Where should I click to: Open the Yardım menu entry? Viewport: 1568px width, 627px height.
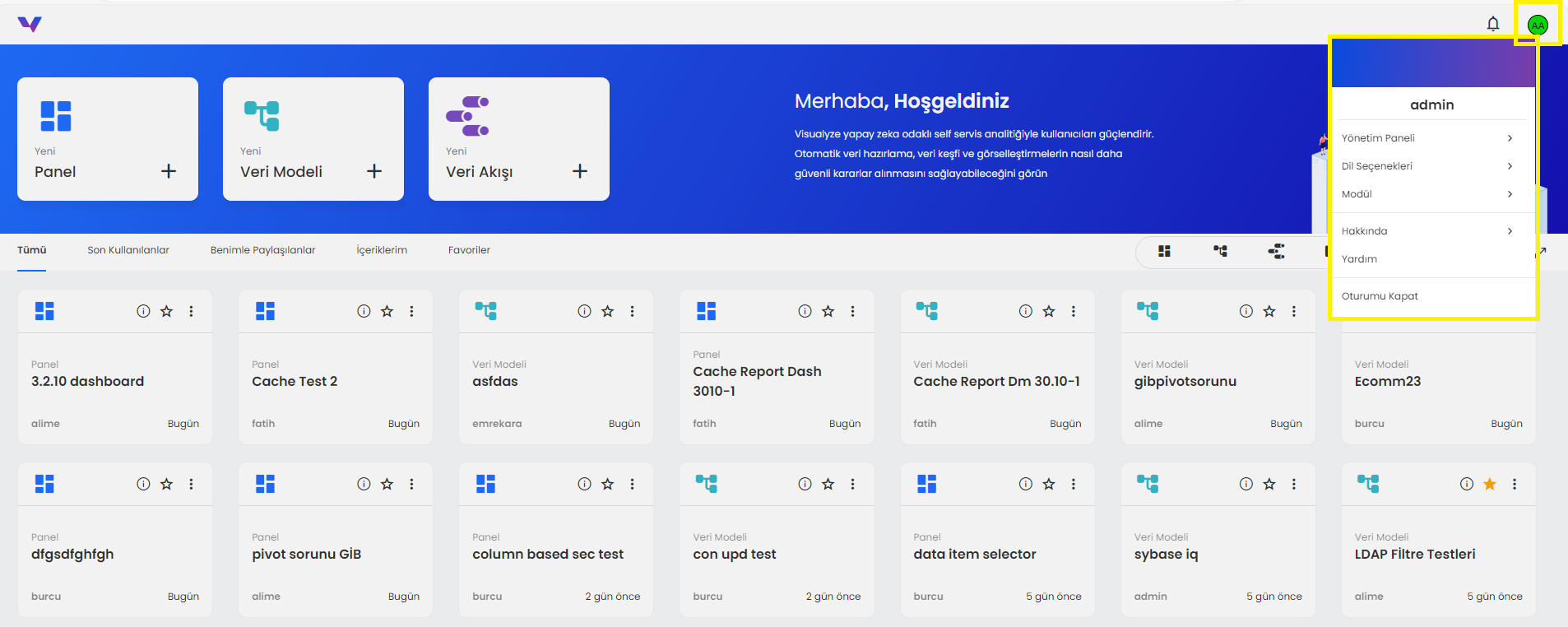point(1359,259)
